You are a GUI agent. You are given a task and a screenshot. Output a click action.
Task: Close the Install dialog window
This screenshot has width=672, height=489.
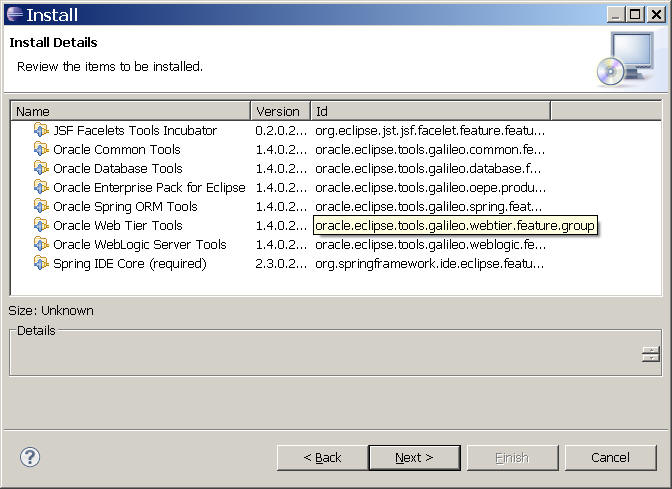tap(657, 15)
